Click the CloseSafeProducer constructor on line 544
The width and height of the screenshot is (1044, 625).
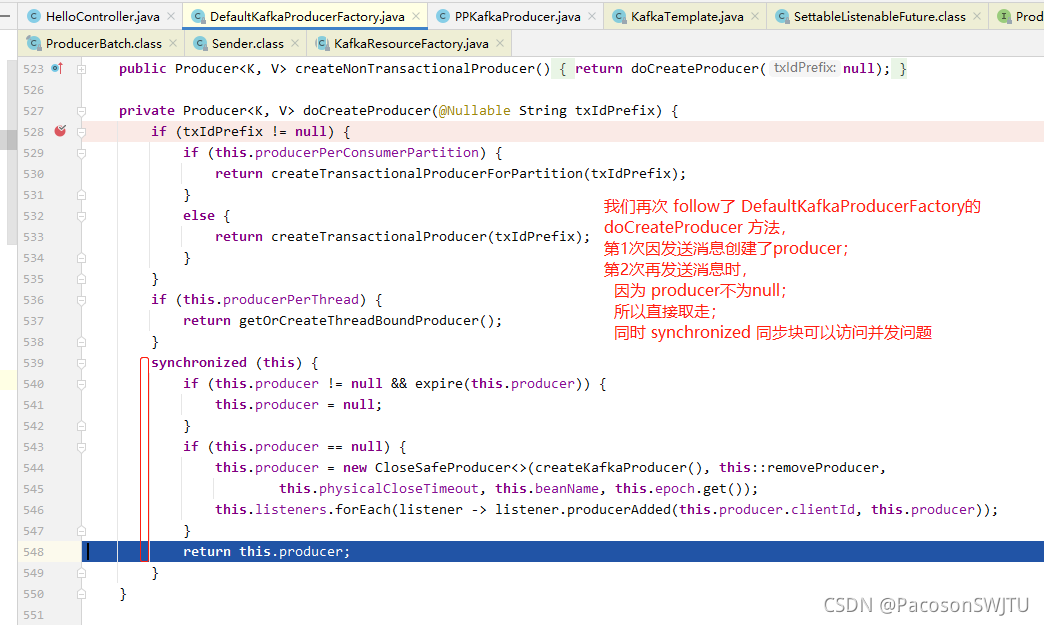(x=443, y=468)
